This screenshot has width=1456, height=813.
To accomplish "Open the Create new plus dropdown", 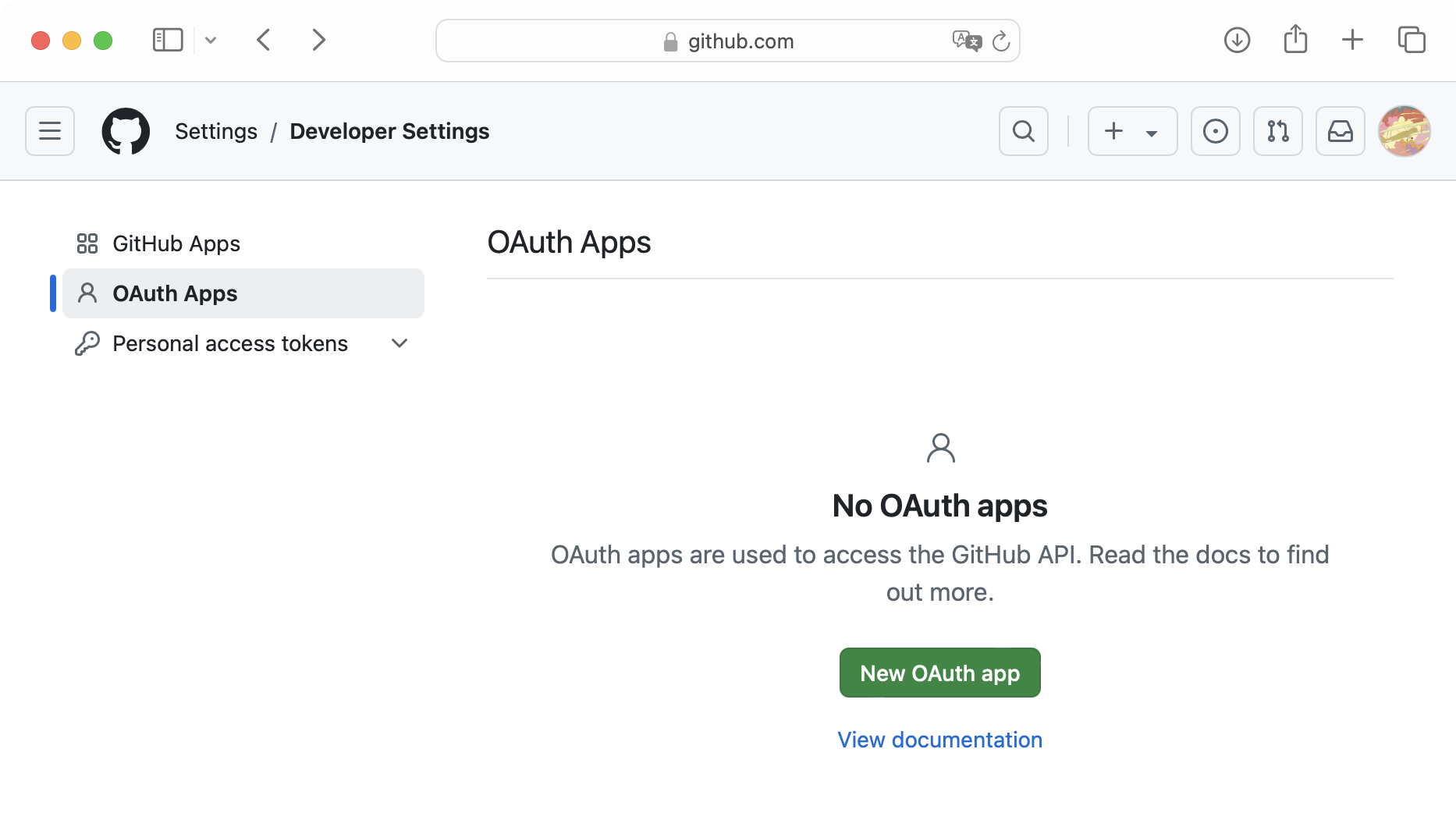I will pos(1132,131).
